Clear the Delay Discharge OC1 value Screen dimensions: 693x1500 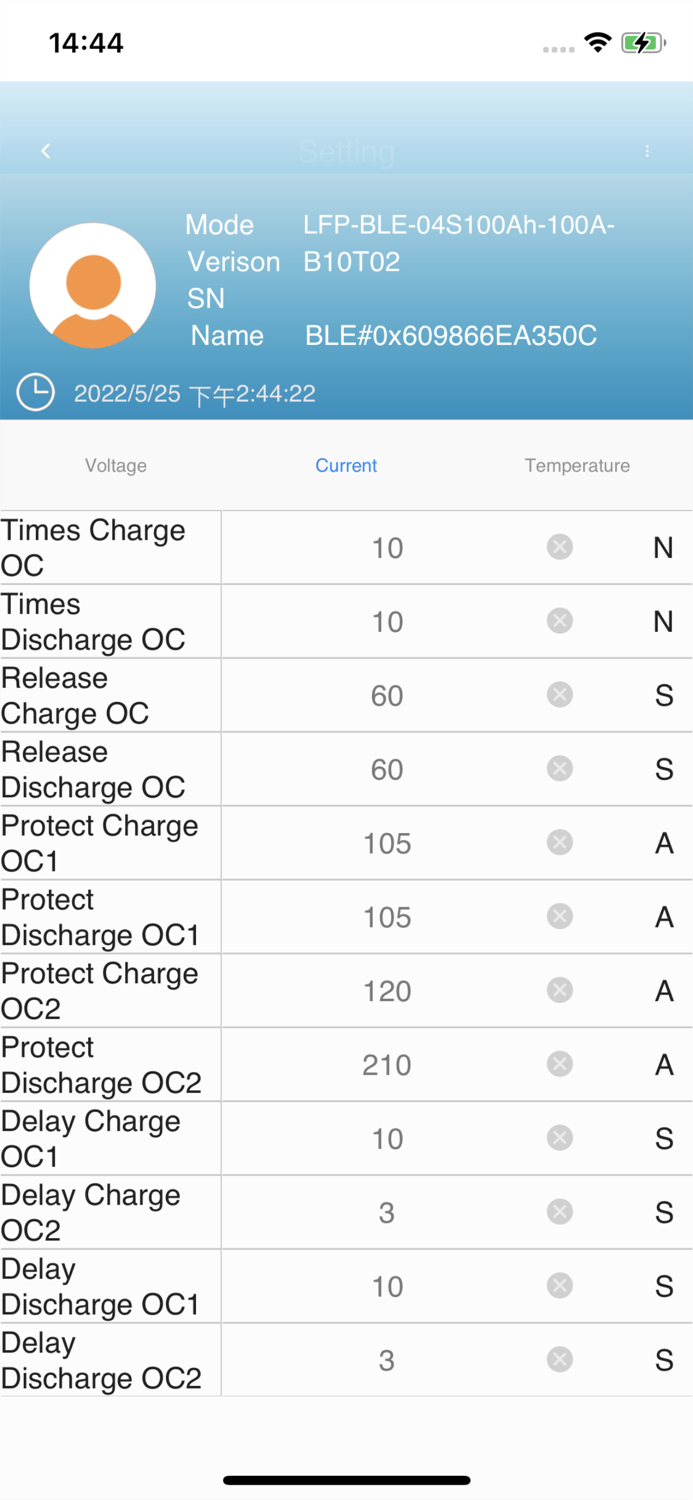click(x=559, y=1286)
